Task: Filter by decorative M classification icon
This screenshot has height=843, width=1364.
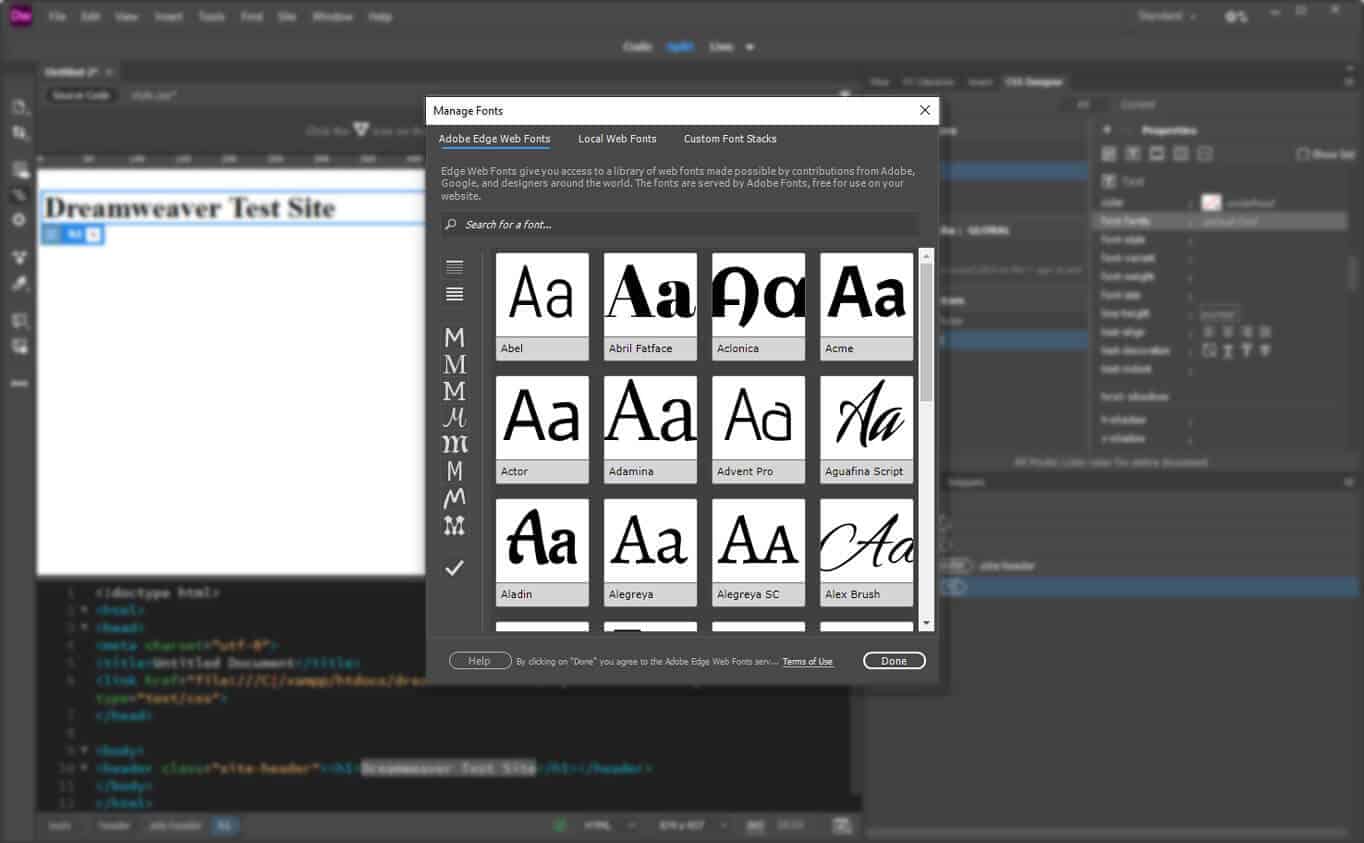Action: pyautogui.click(x=454, y=525)
